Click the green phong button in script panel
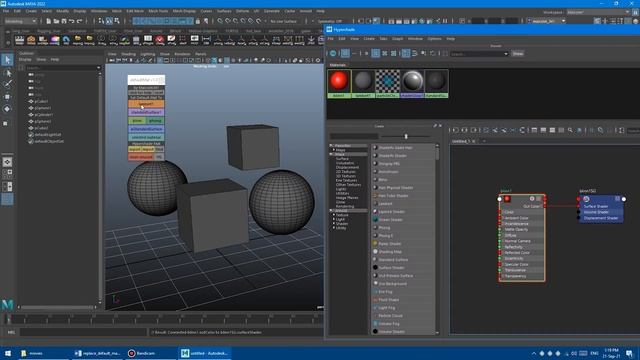The height and width of the screenshot is (360, 640). click(x=155, y=121)
